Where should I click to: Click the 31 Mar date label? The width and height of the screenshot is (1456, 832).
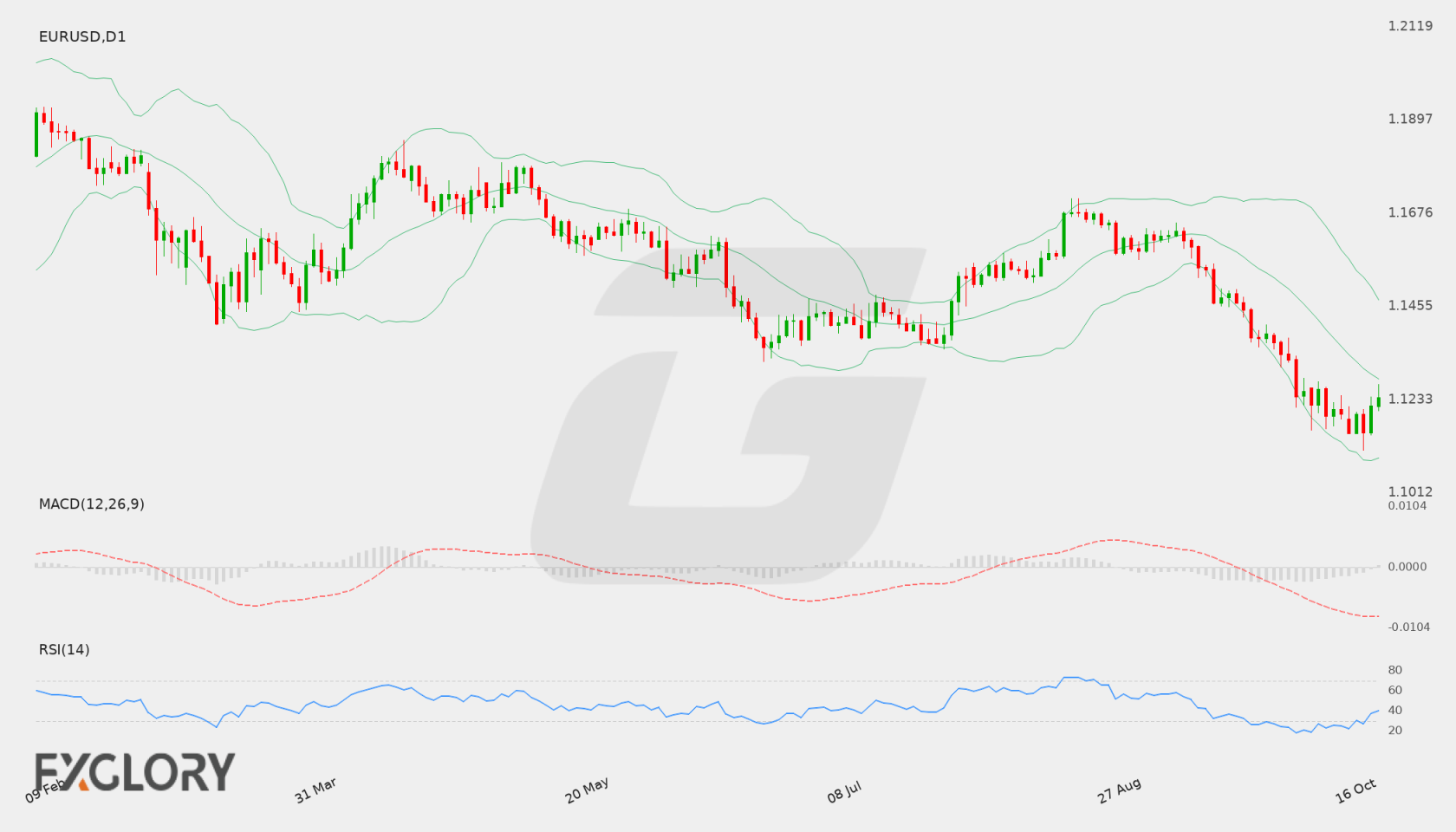tap(315, 790)
